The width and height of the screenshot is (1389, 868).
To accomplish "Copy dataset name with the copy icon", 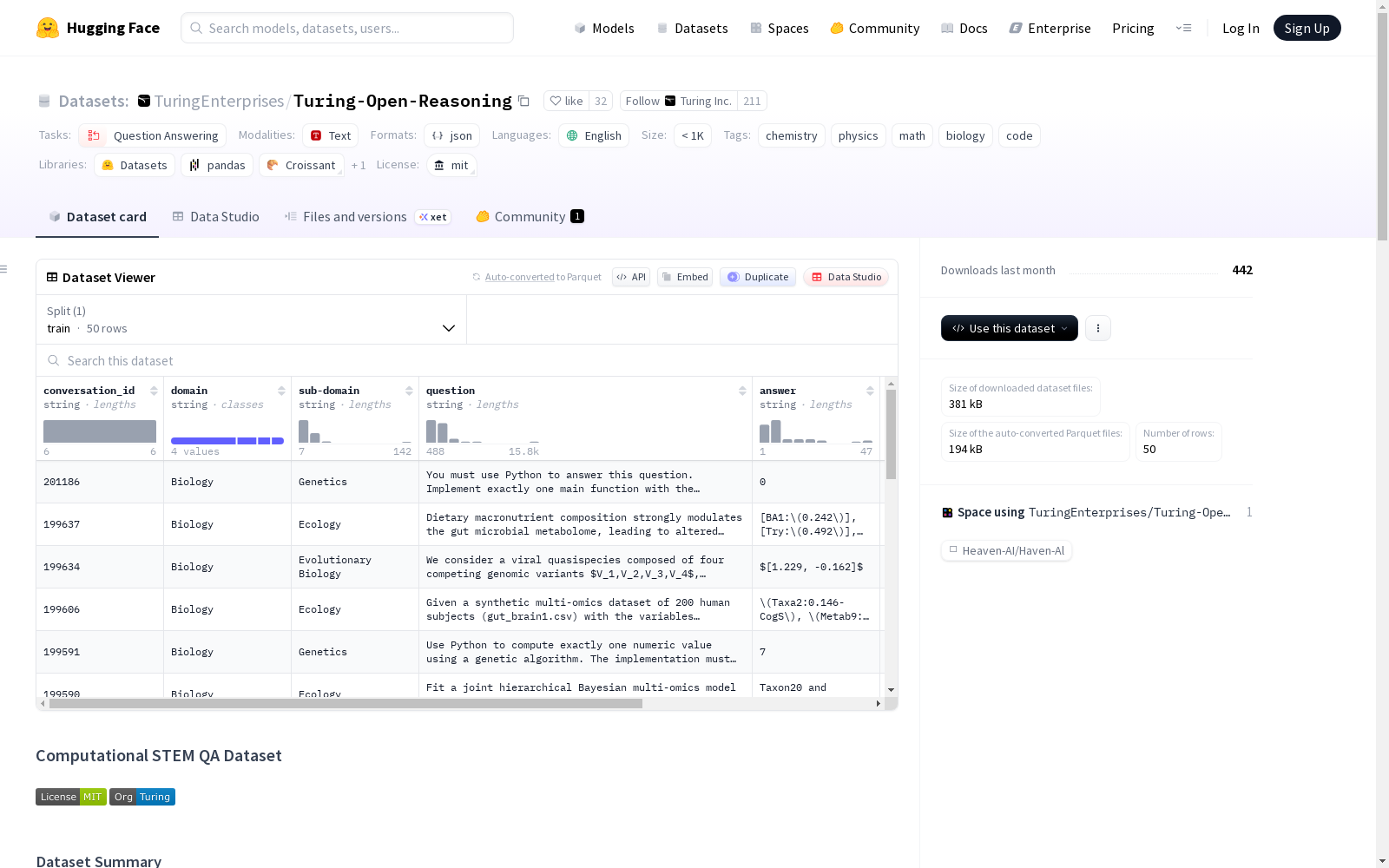I will pyautogui.click(x=523, y=101).
